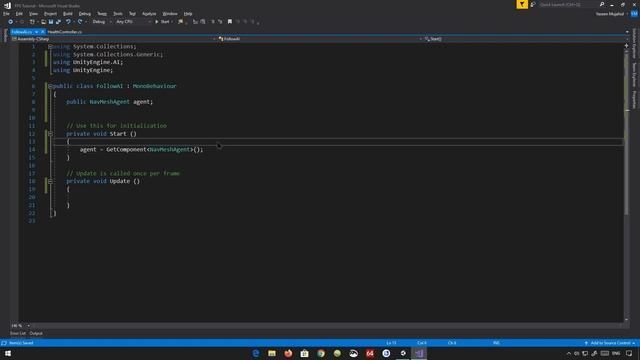The image size is (640, 360).
Task: Click the NavMeshAgent type on line 8
Action: tap(109, 102)
